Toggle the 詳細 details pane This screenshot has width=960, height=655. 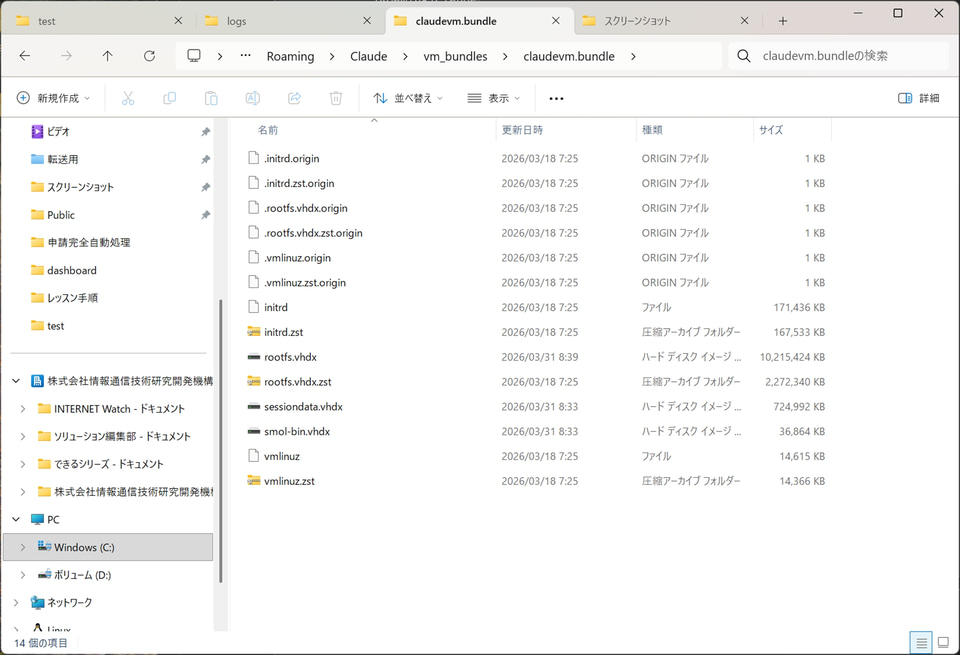pos(918,98)
